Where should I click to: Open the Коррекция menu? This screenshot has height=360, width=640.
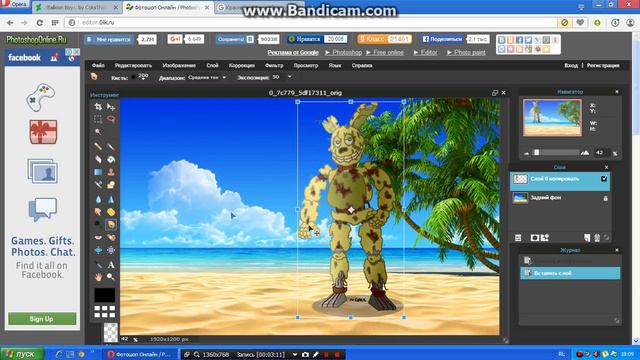pos(242,65)
